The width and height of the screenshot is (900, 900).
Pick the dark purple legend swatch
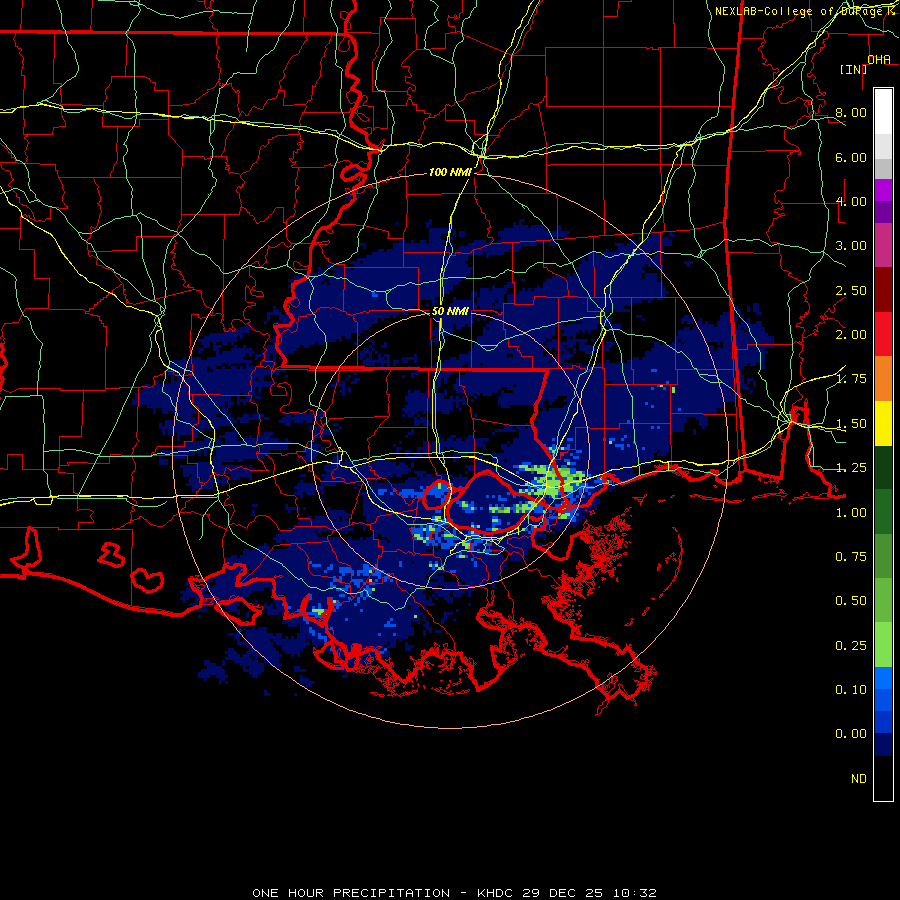pos(883,212)
